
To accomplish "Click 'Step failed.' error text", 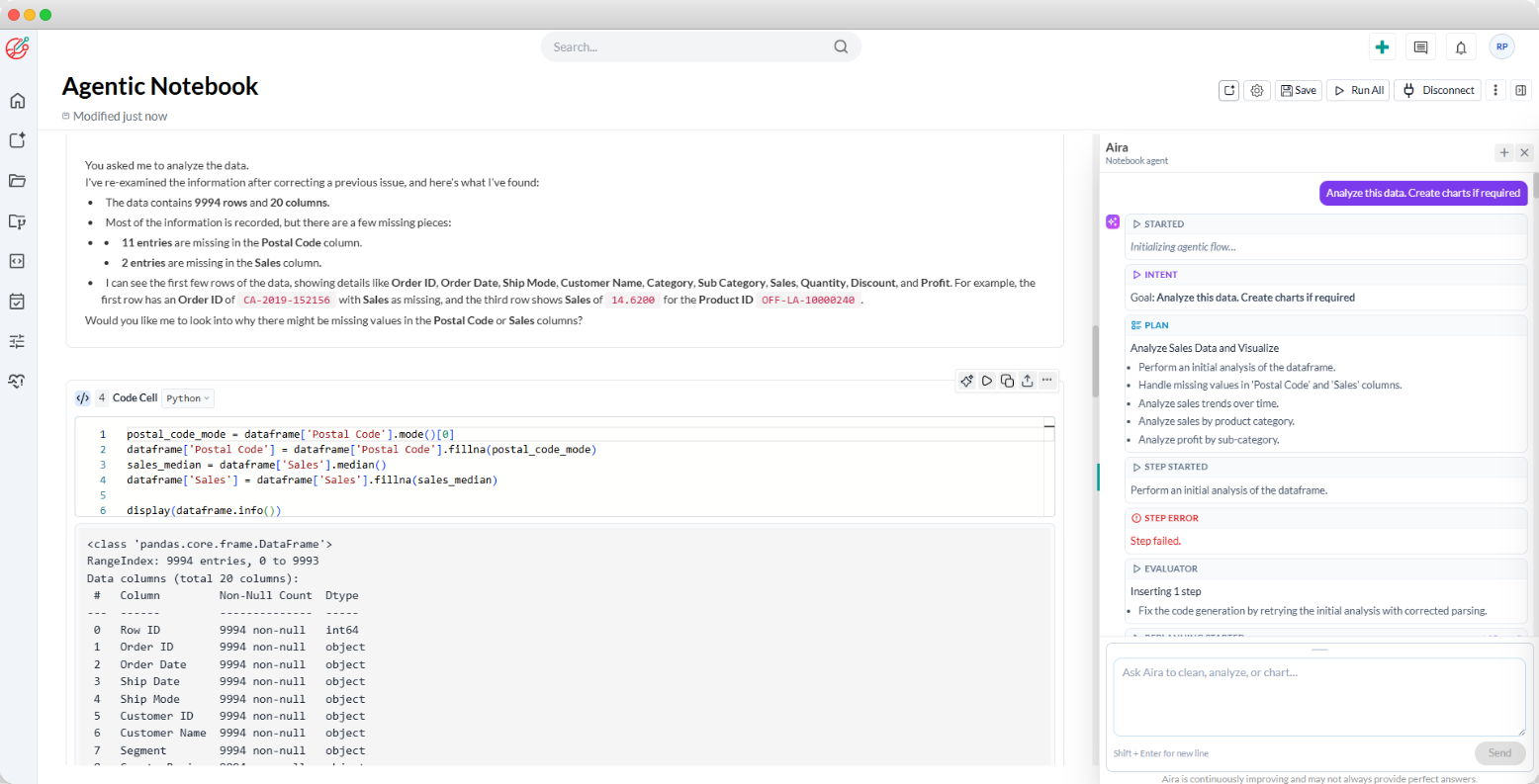I will [1155, 541].
